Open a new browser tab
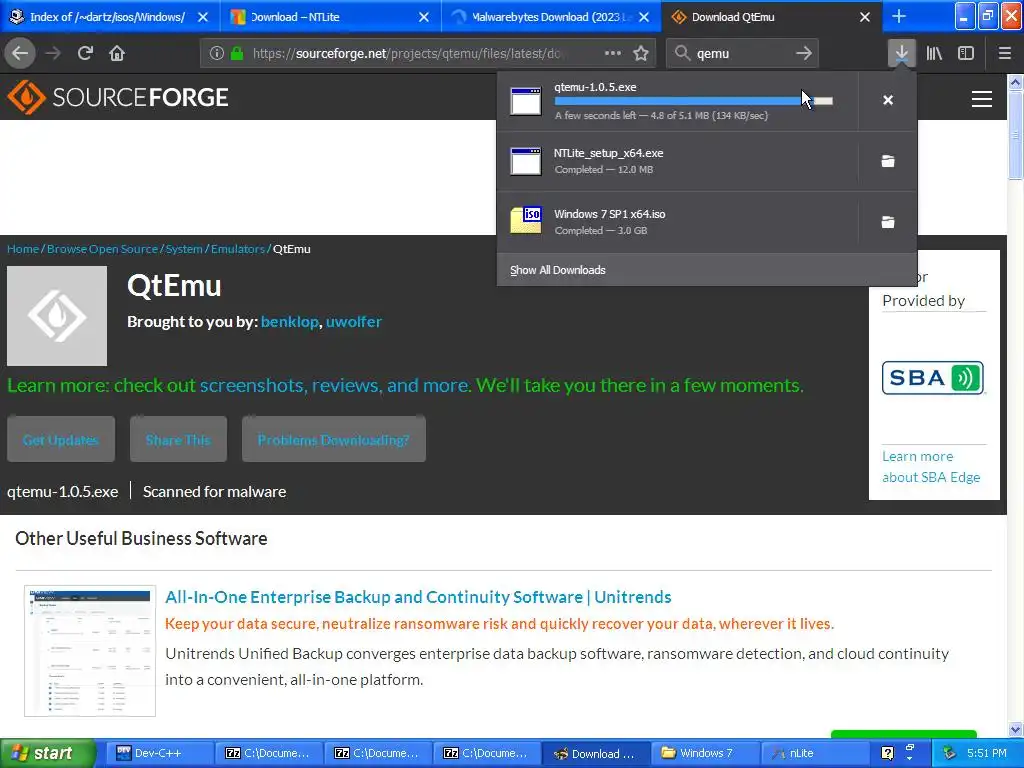Viewport: 1024px width, 768px height. (899, 16)
